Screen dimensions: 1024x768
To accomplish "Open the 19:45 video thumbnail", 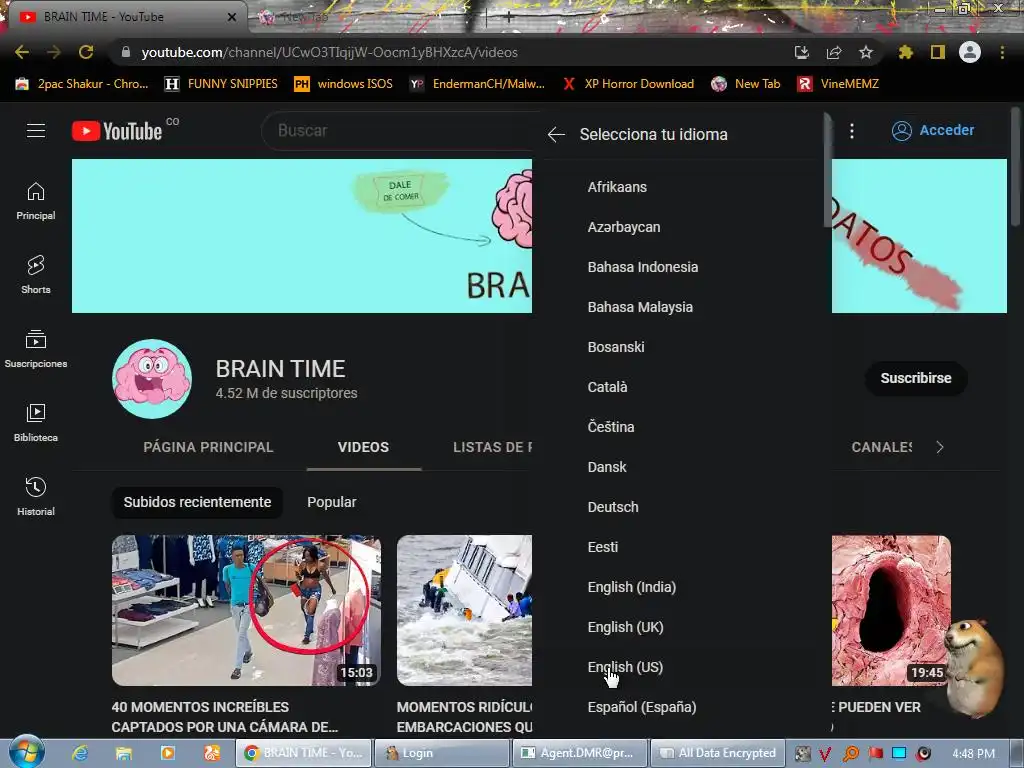I will (x=891, y=610).
